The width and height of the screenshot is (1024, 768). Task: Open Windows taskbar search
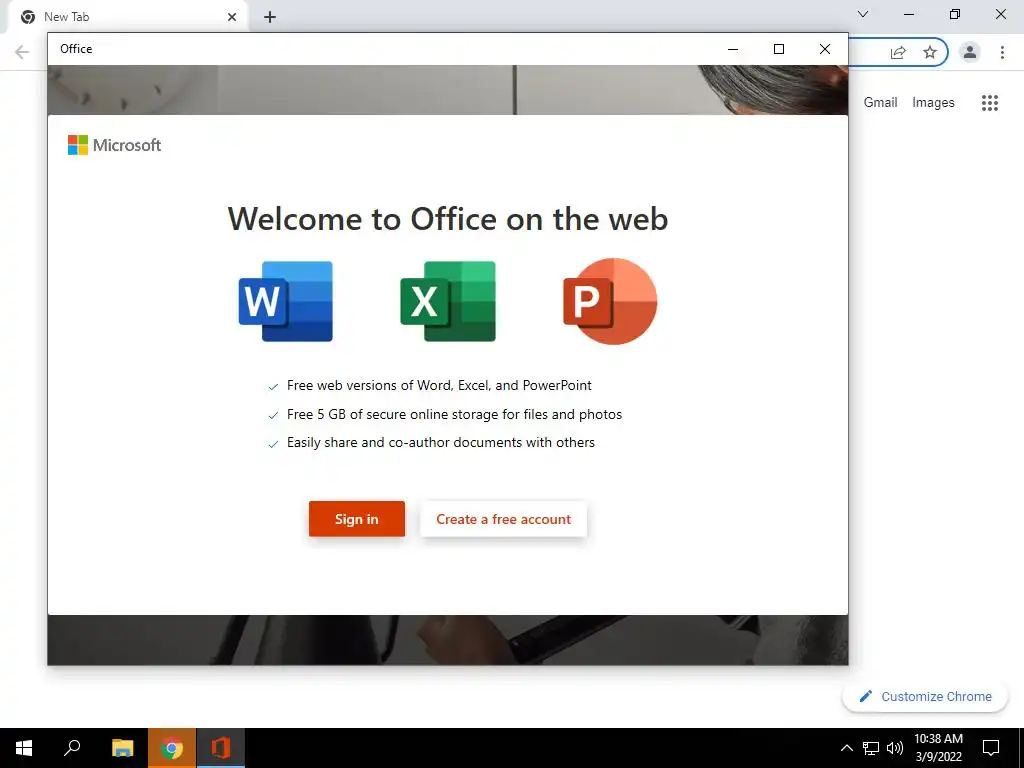[72, 748]
